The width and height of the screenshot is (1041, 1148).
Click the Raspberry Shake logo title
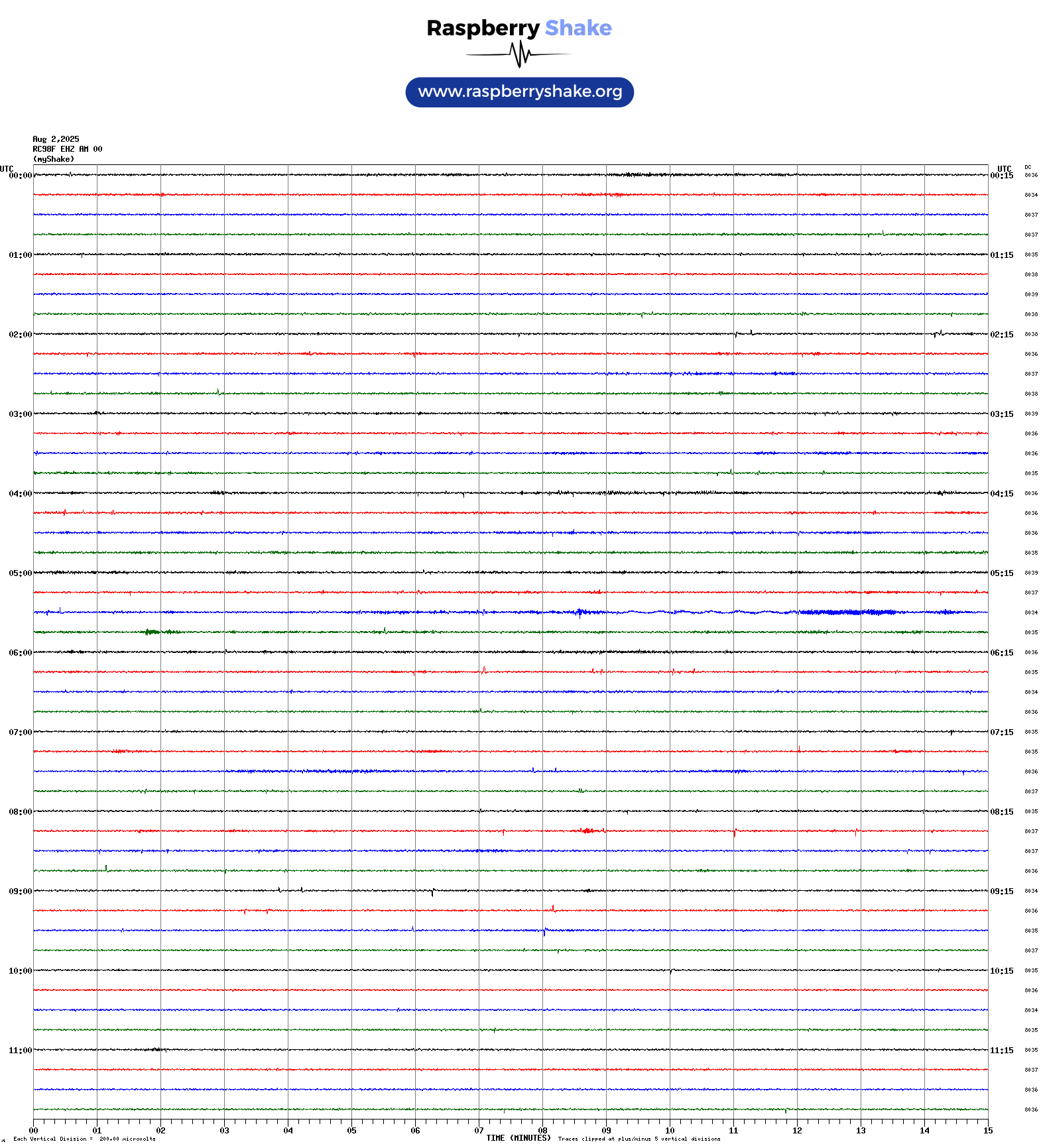click(519, 28)
